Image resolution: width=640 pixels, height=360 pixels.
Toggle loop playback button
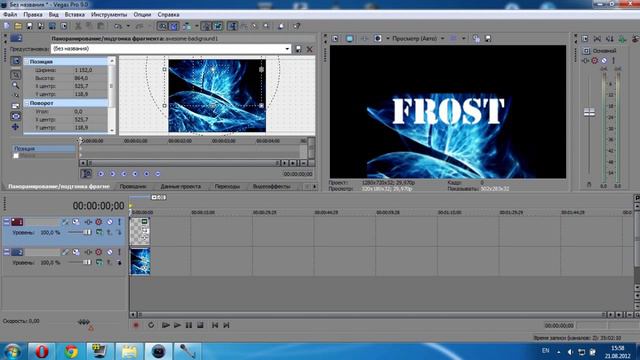click(151, 325)
